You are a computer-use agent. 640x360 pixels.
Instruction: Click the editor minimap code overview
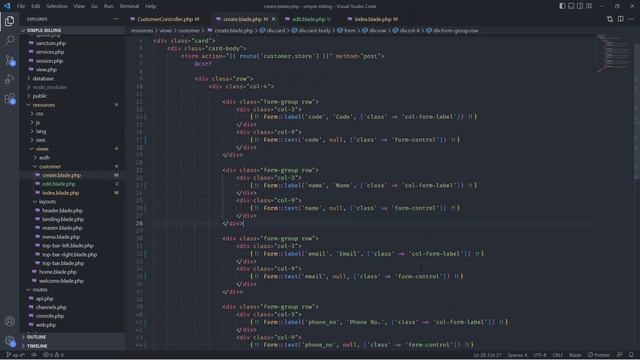(x=614, y=53)
